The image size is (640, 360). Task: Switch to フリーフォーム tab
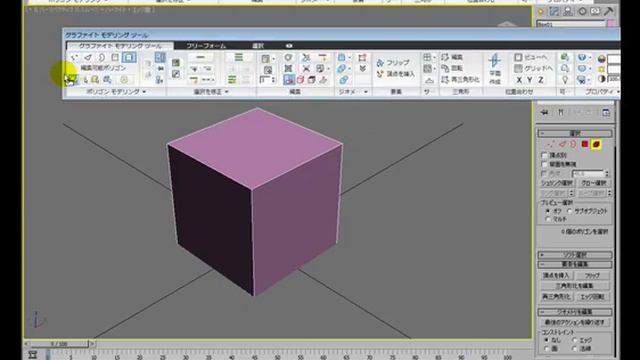coord(206,46)
